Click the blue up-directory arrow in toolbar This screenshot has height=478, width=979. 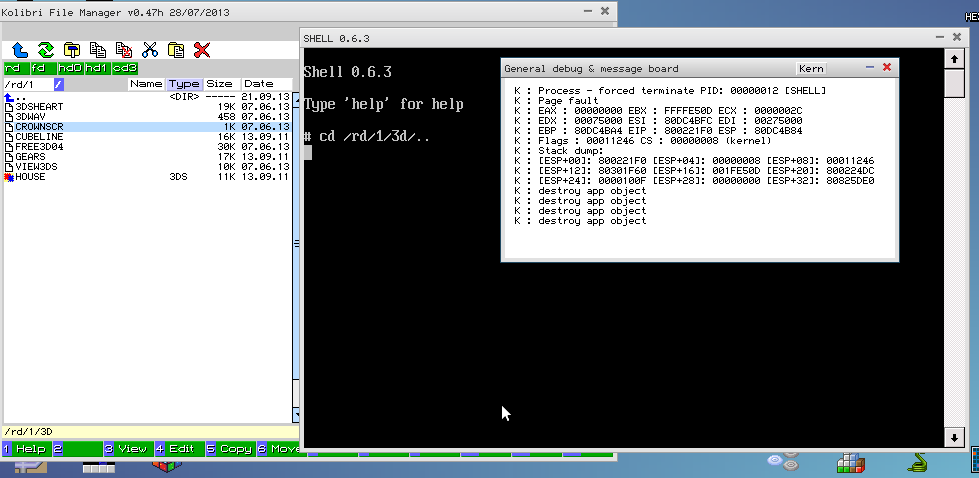click(19, 49)
